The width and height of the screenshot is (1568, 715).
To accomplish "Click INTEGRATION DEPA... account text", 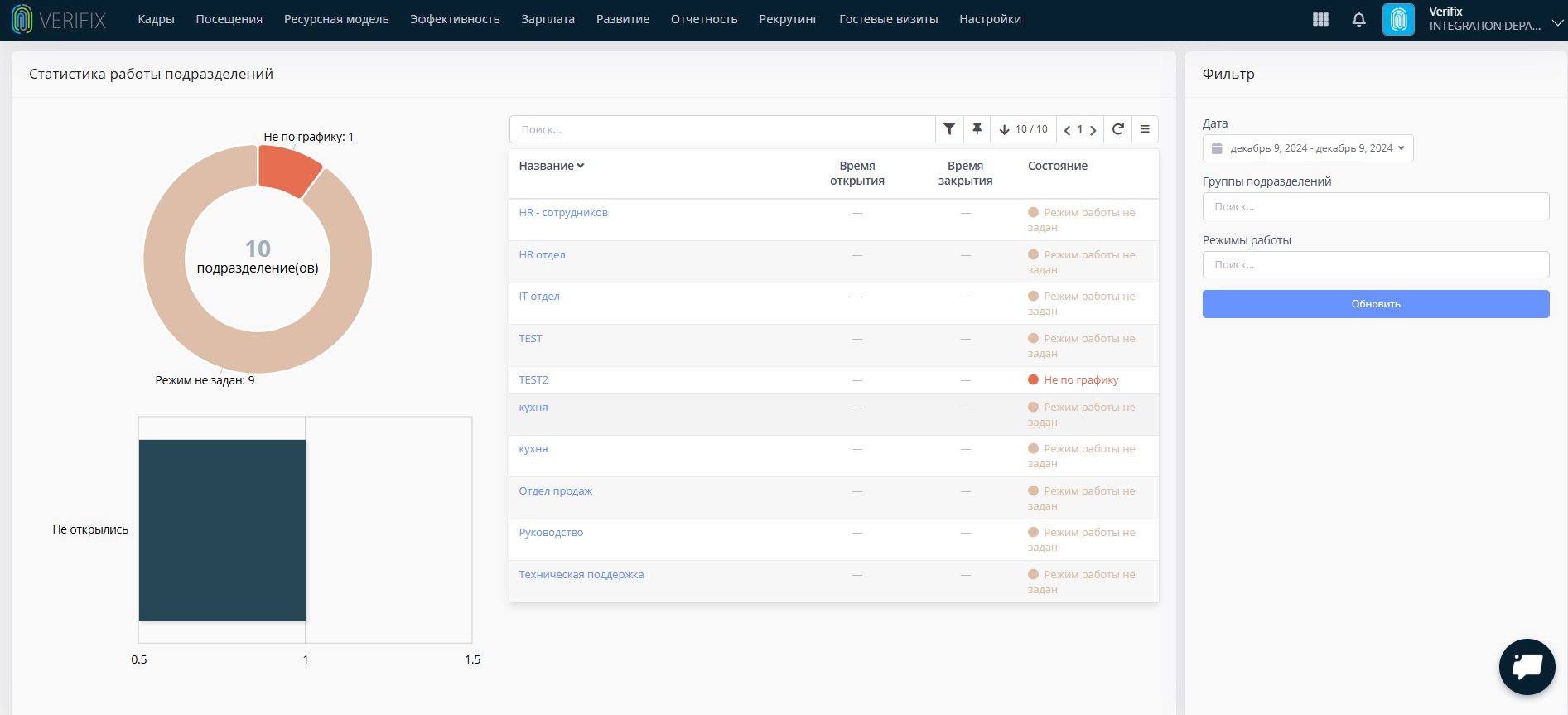I will (x=1485, y=26).
